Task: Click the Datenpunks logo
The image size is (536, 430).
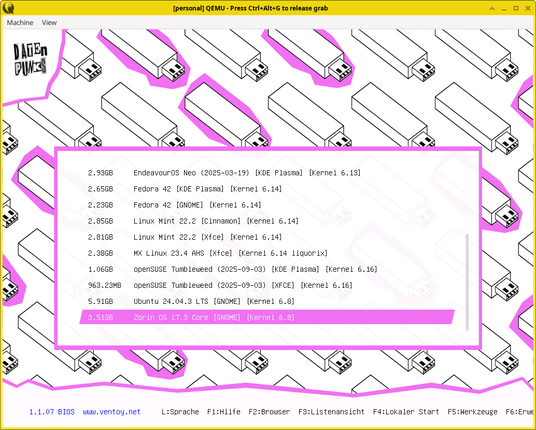Action: 30,59
